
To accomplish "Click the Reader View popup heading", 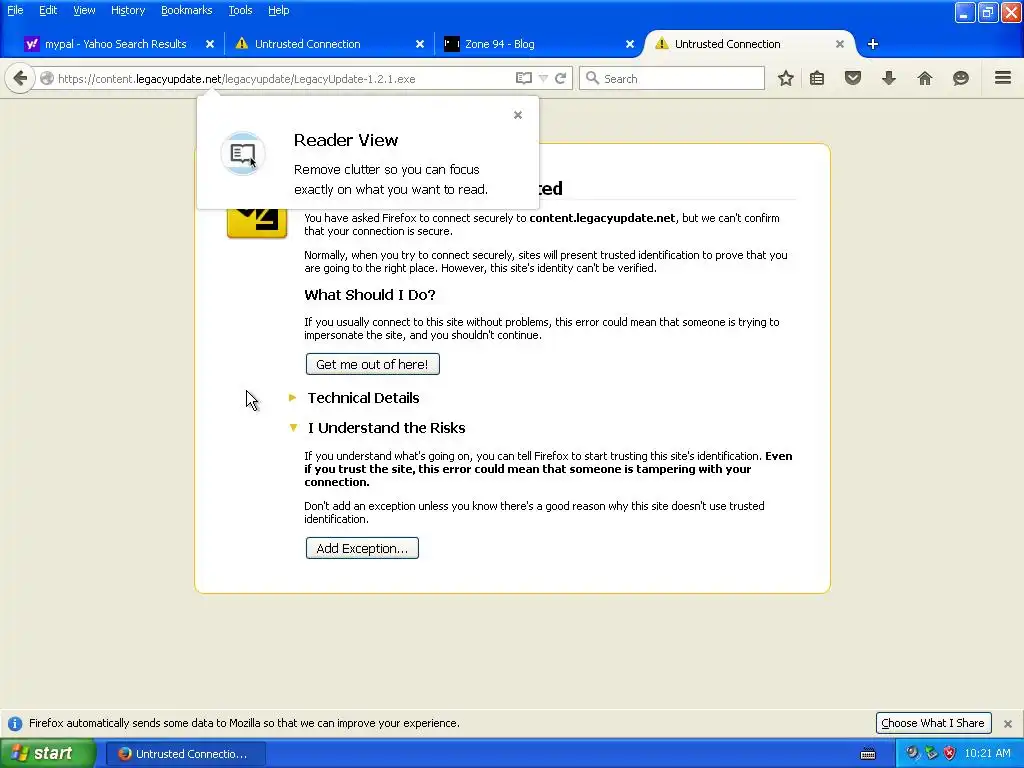I will (345, 140).
